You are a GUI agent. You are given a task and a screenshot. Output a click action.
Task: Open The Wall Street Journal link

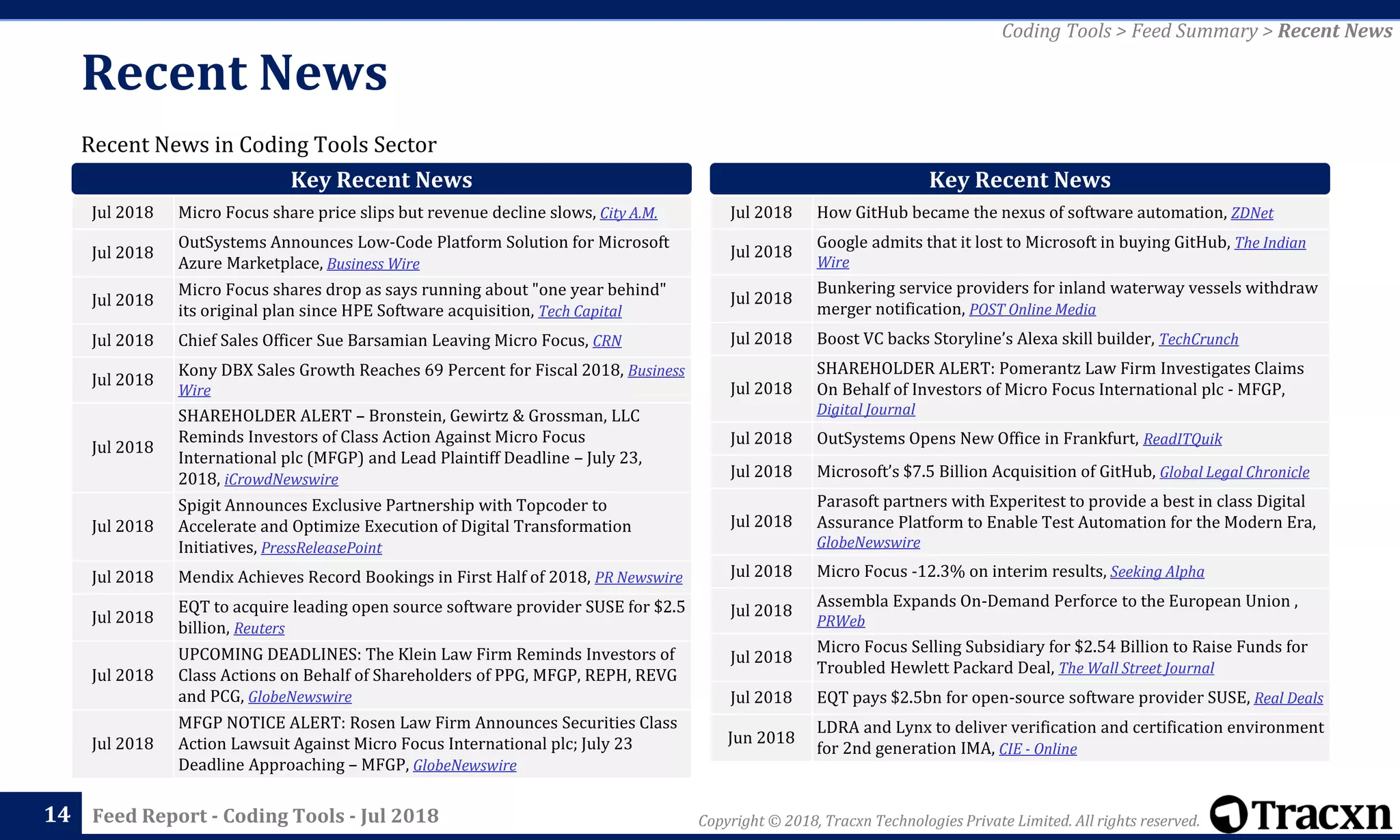pyautogui.click(x=1136, y=668)
